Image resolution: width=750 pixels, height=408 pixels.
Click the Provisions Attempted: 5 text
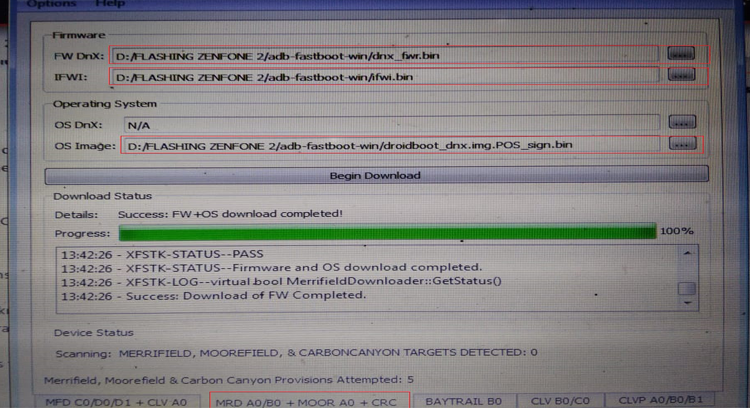[x=229, y=380]
